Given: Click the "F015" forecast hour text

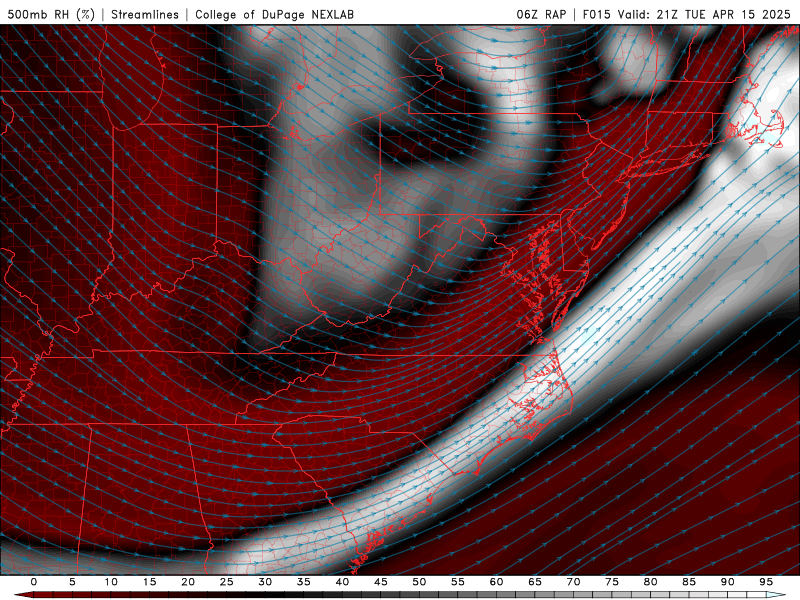Looking at the screenshot, I should tap(596, 14).
